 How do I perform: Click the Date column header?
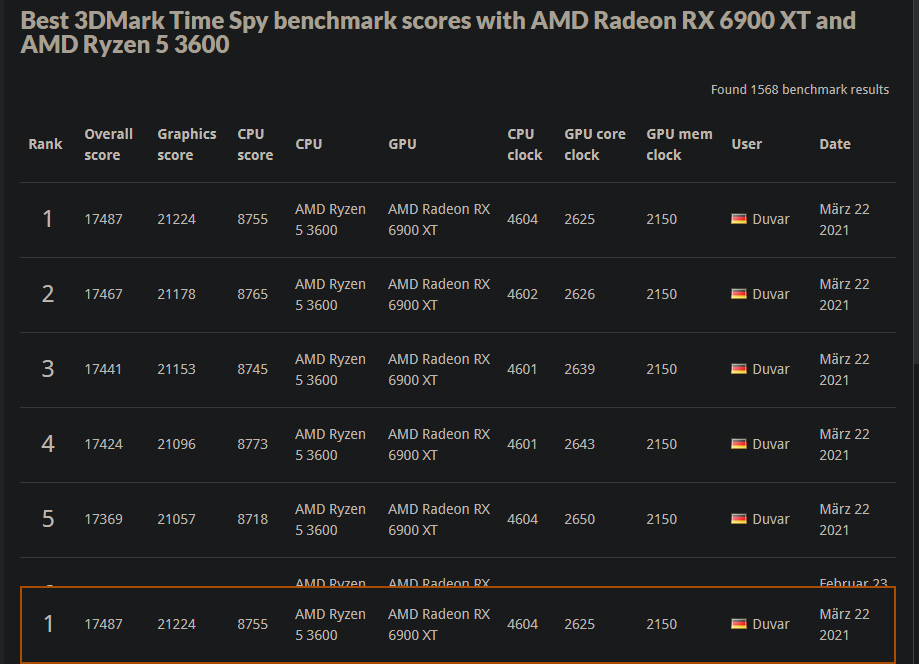point(835,144)
